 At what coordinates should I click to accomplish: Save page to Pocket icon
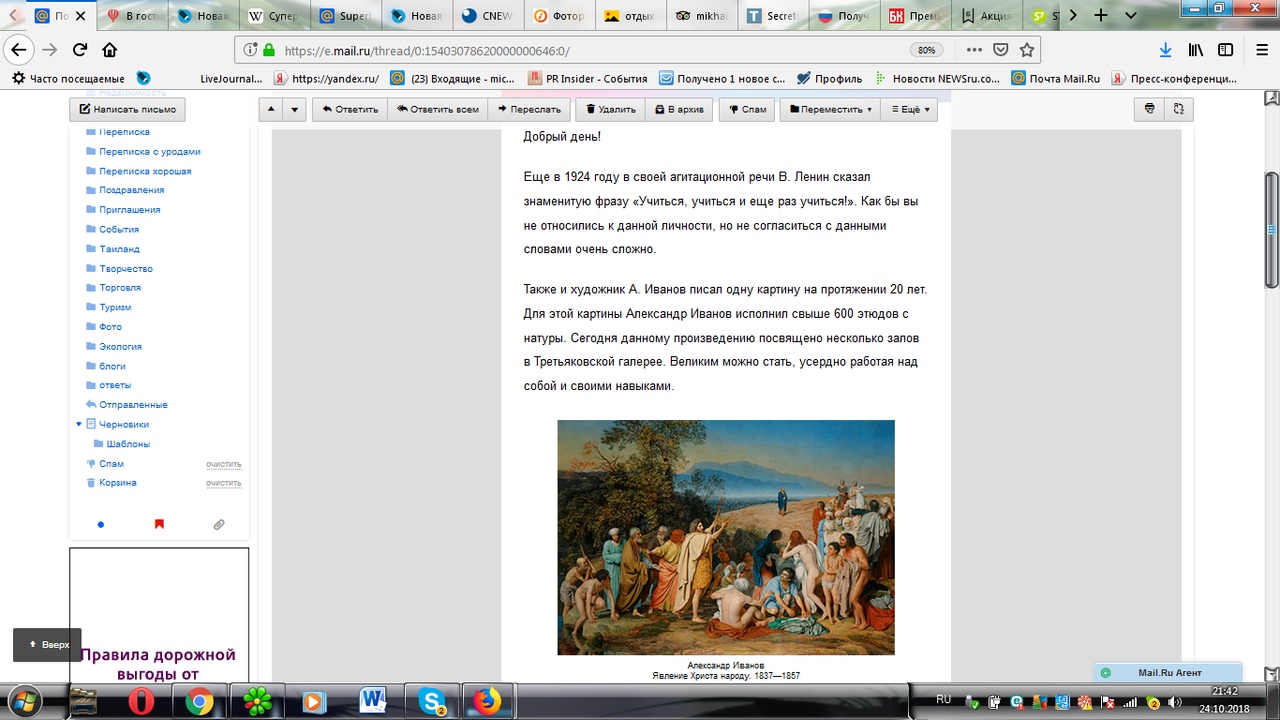coord(1001,50)
